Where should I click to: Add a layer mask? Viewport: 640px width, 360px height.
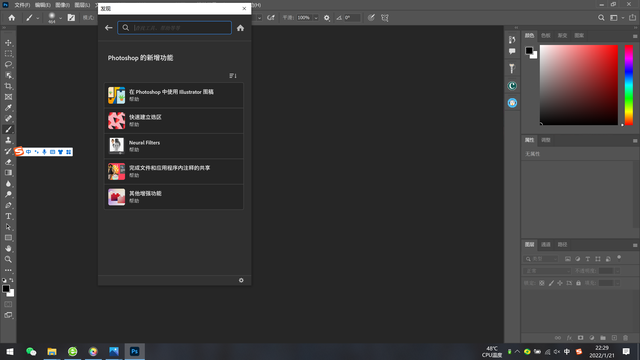pos(580,338)
